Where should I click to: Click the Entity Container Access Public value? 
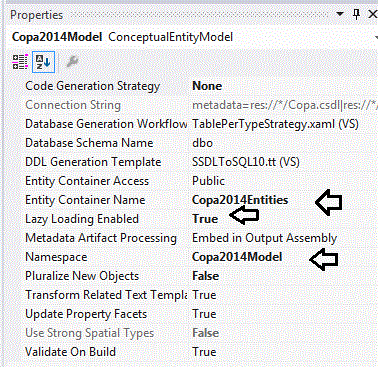coord(208,181)
